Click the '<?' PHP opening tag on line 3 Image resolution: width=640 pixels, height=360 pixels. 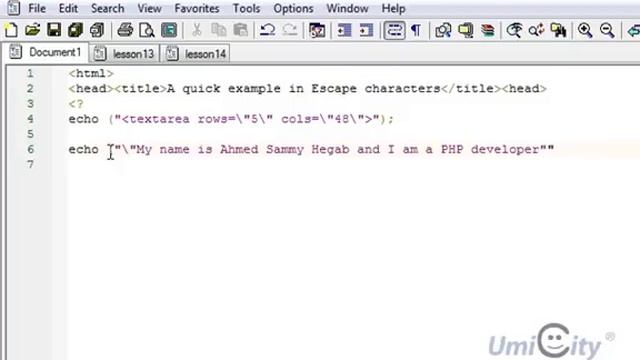[x=76, y=104]
